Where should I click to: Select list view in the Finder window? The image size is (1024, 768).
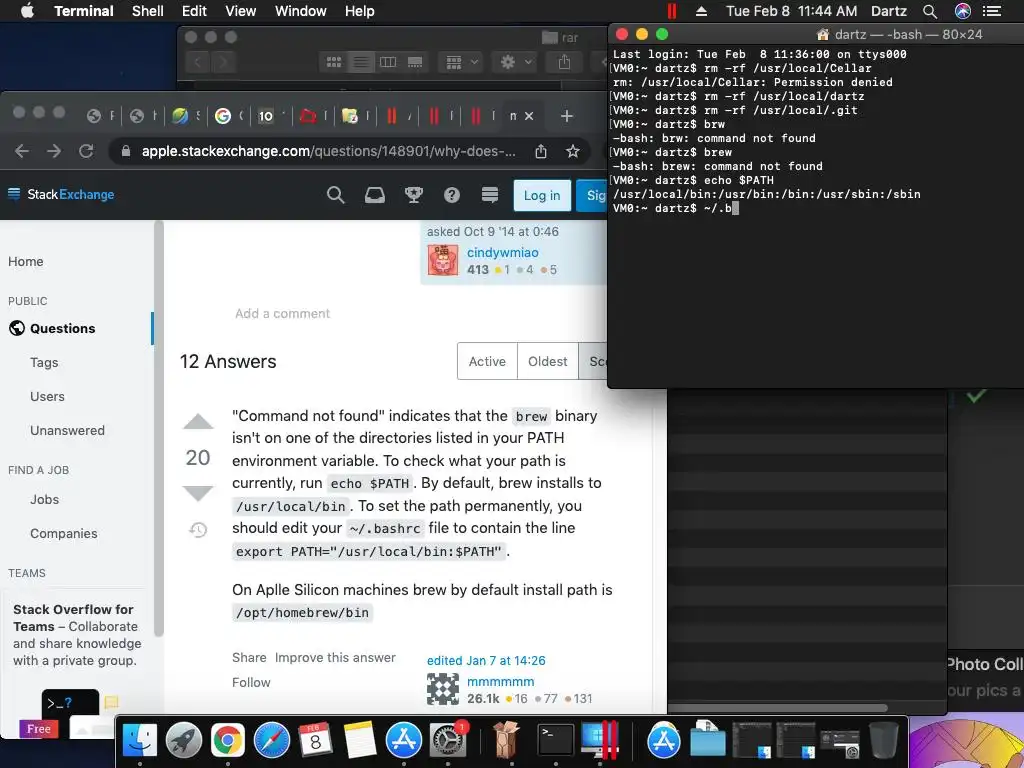point(360,62)
